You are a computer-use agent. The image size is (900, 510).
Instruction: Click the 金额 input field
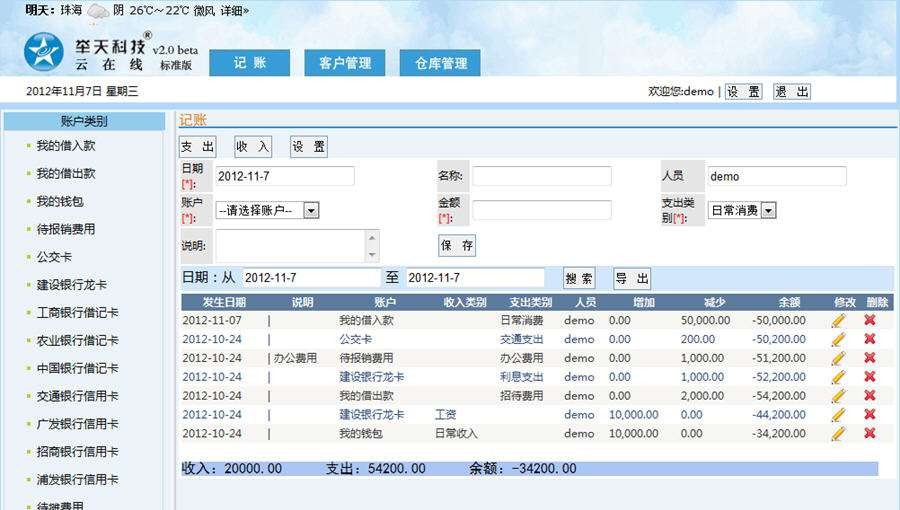(x=542, y=210)
